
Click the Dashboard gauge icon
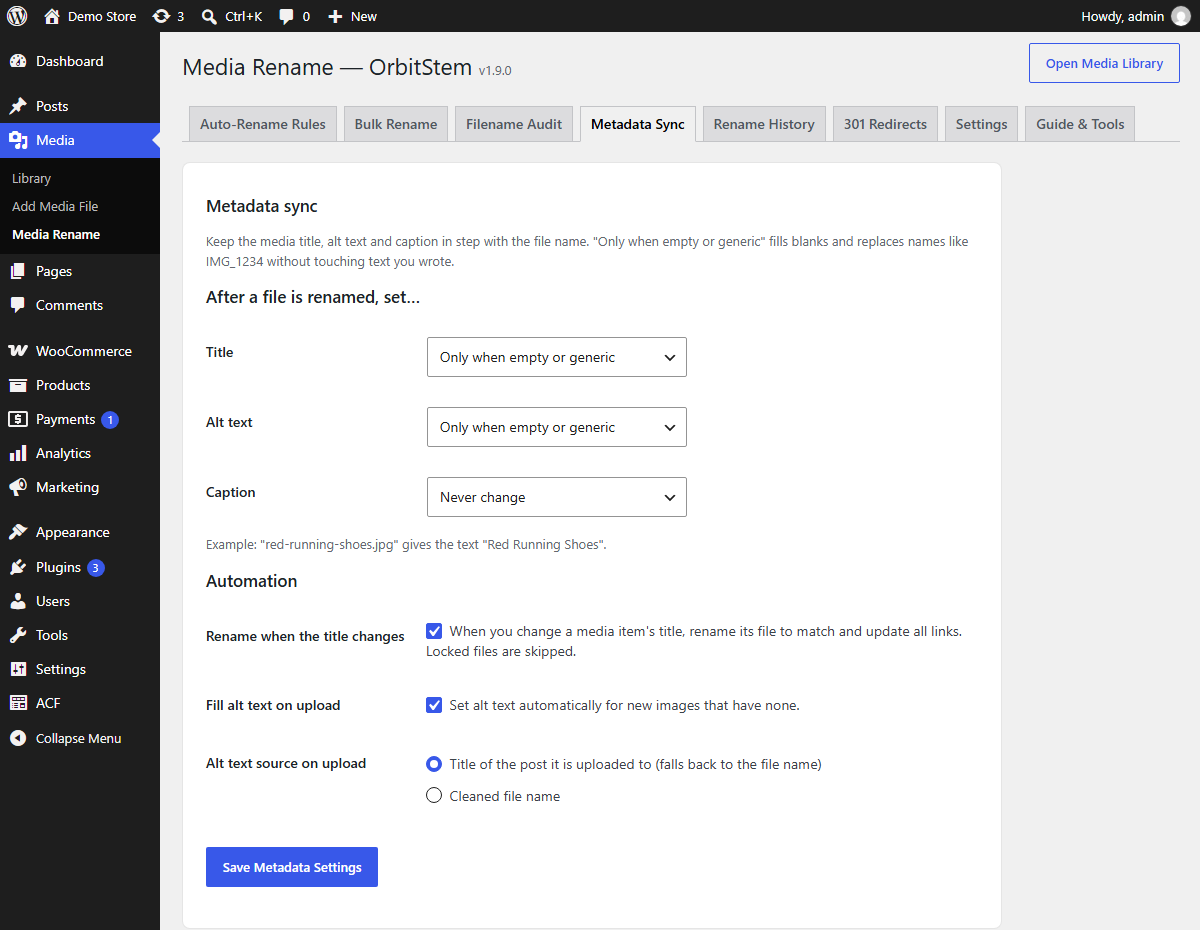tap(18, 61)
